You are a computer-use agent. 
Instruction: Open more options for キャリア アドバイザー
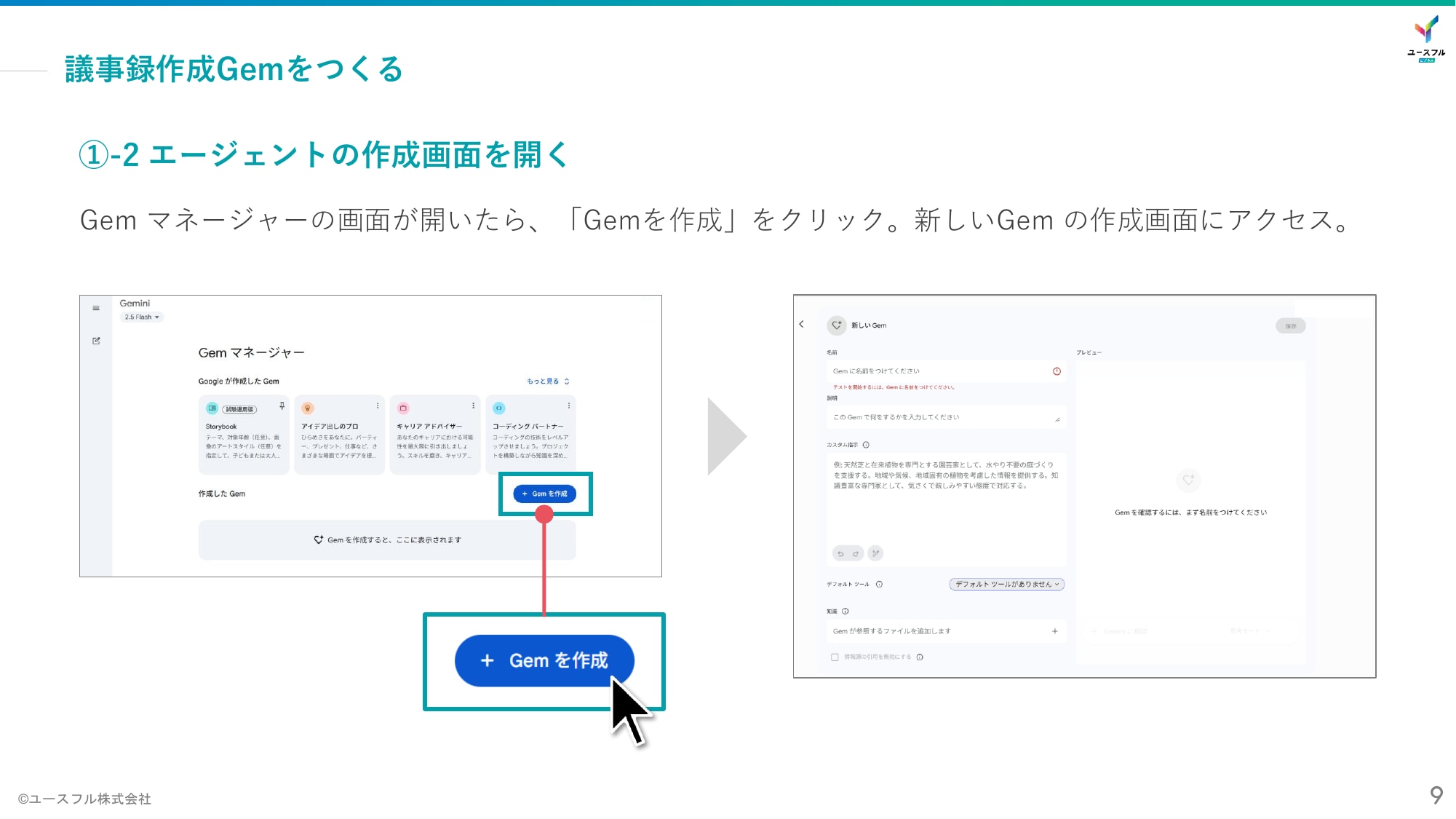tap(473, 406)
